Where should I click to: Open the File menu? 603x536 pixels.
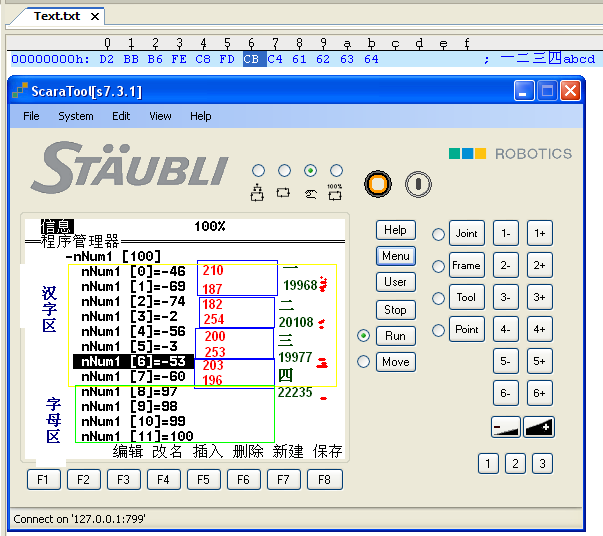[x=31, y=116]
